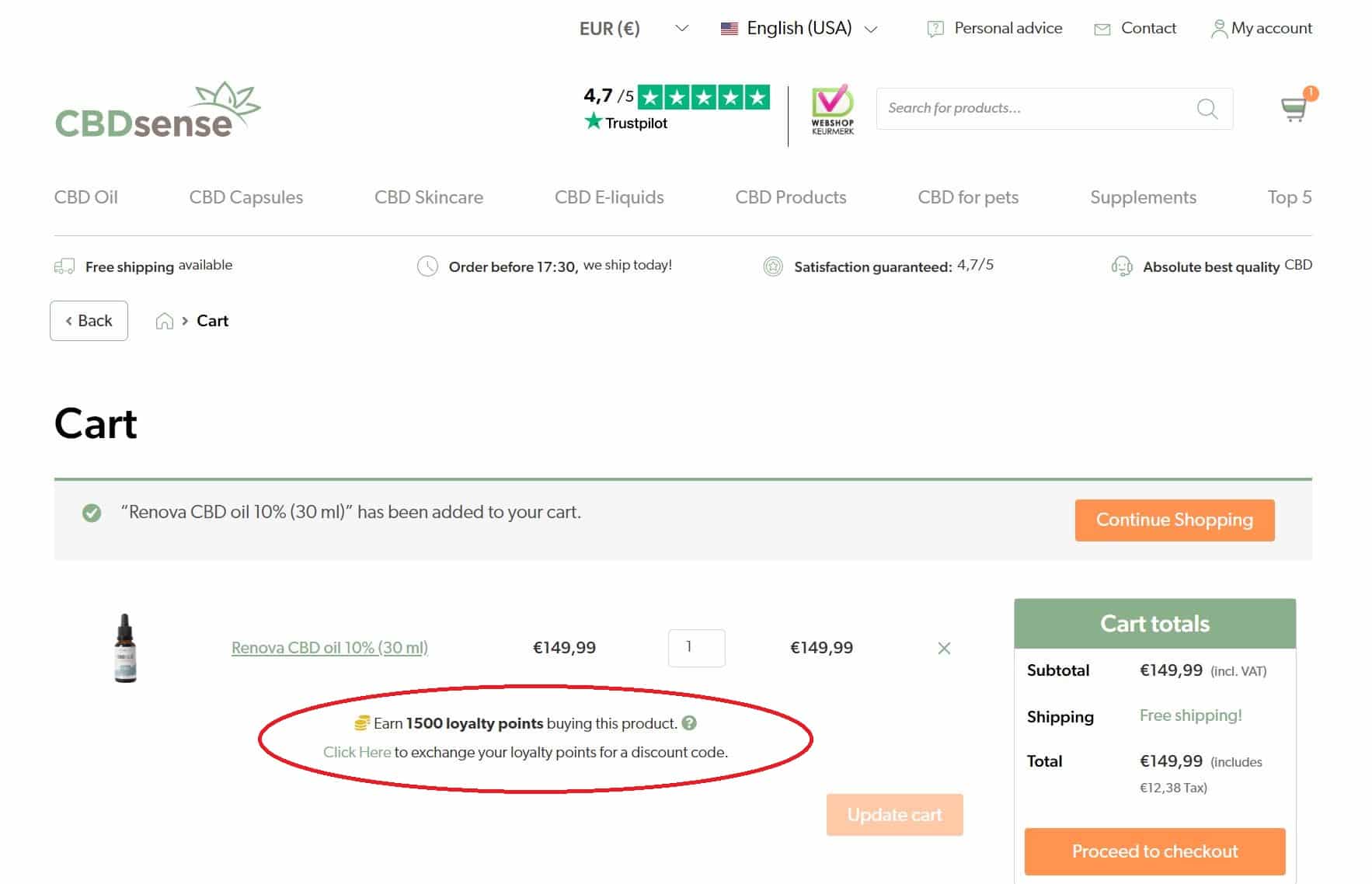Click the Free shipping! text in totals
This screenshot has width=1372, height=884.
(1191, 715)
